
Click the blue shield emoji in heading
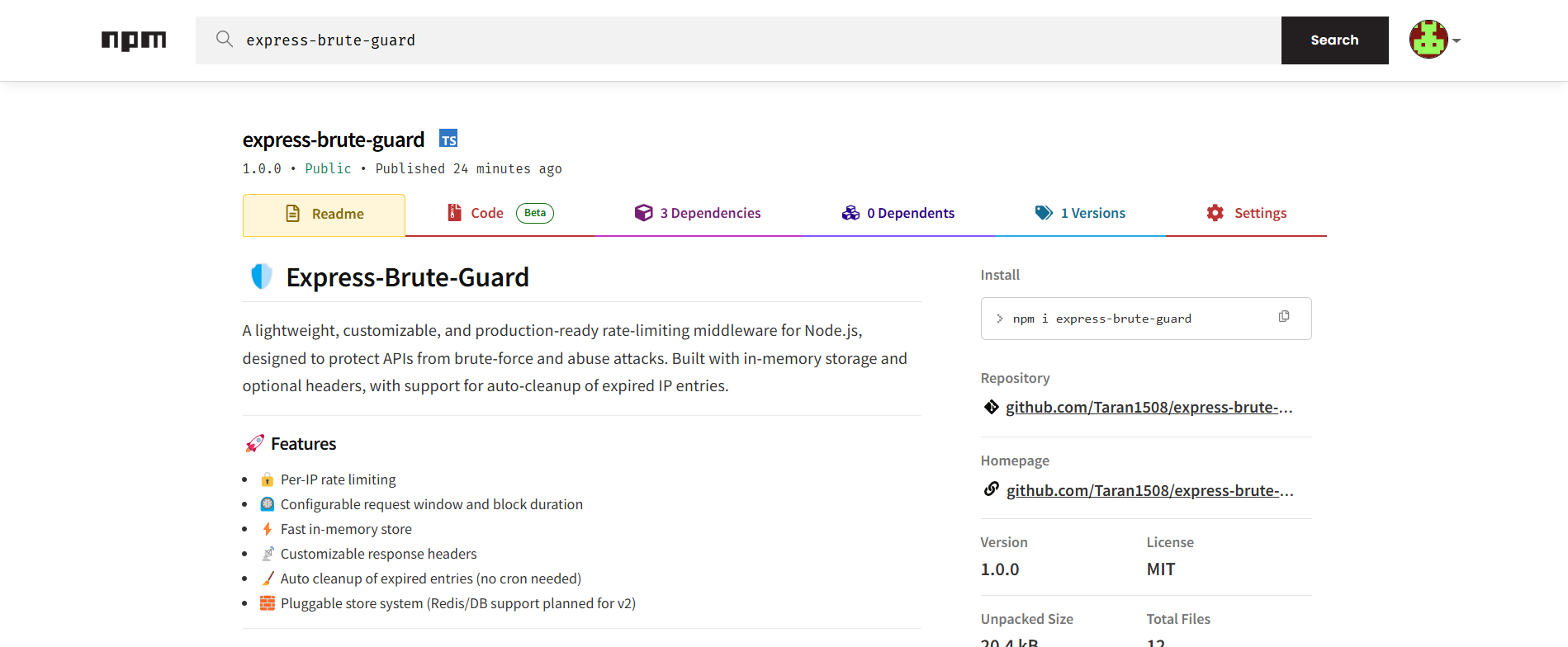261,276
